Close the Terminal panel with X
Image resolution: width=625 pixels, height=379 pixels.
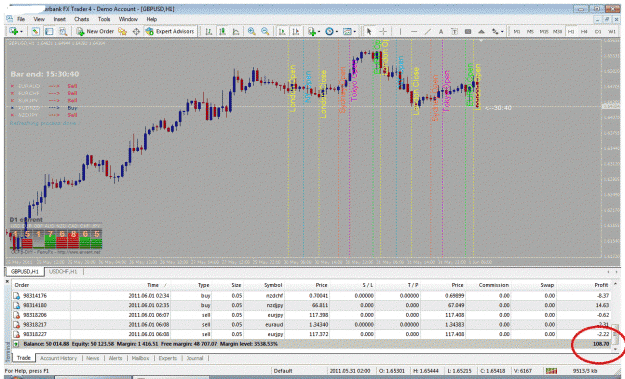click(7, 281)
